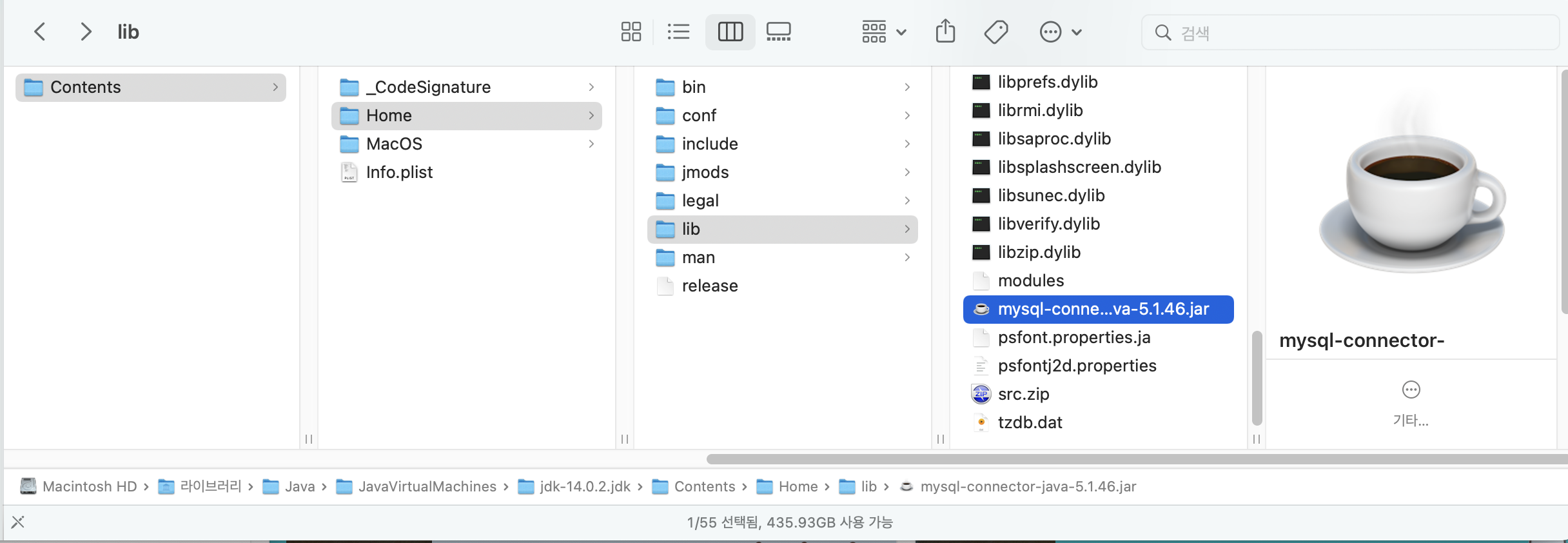Select mysql-connector jar file row
Image resolution: width=1568 pixels, height=543 pixels.
click(x=1099, y=309)
